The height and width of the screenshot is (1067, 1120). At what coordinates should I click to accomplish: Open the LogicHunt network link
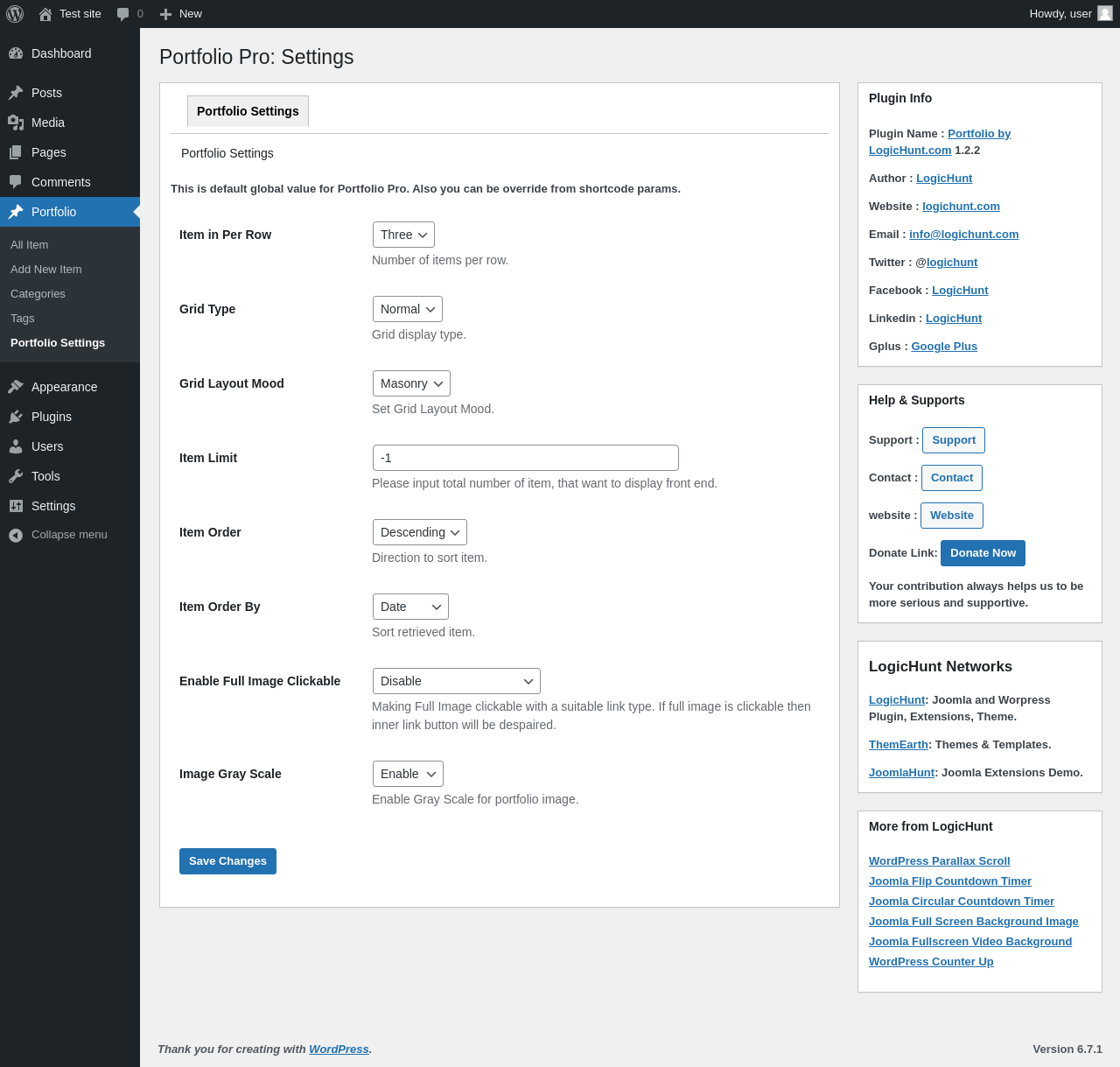(897, 700)
